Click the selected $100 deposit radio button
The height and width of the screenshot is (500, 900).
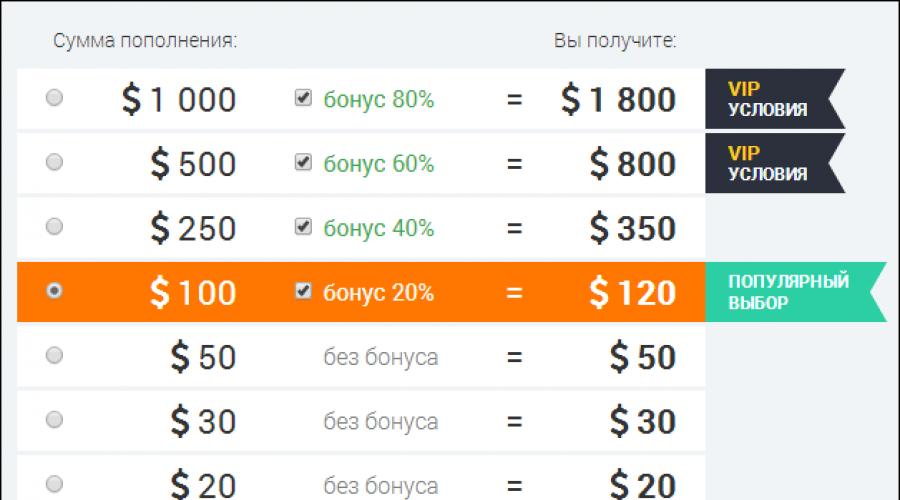[55, 290]
